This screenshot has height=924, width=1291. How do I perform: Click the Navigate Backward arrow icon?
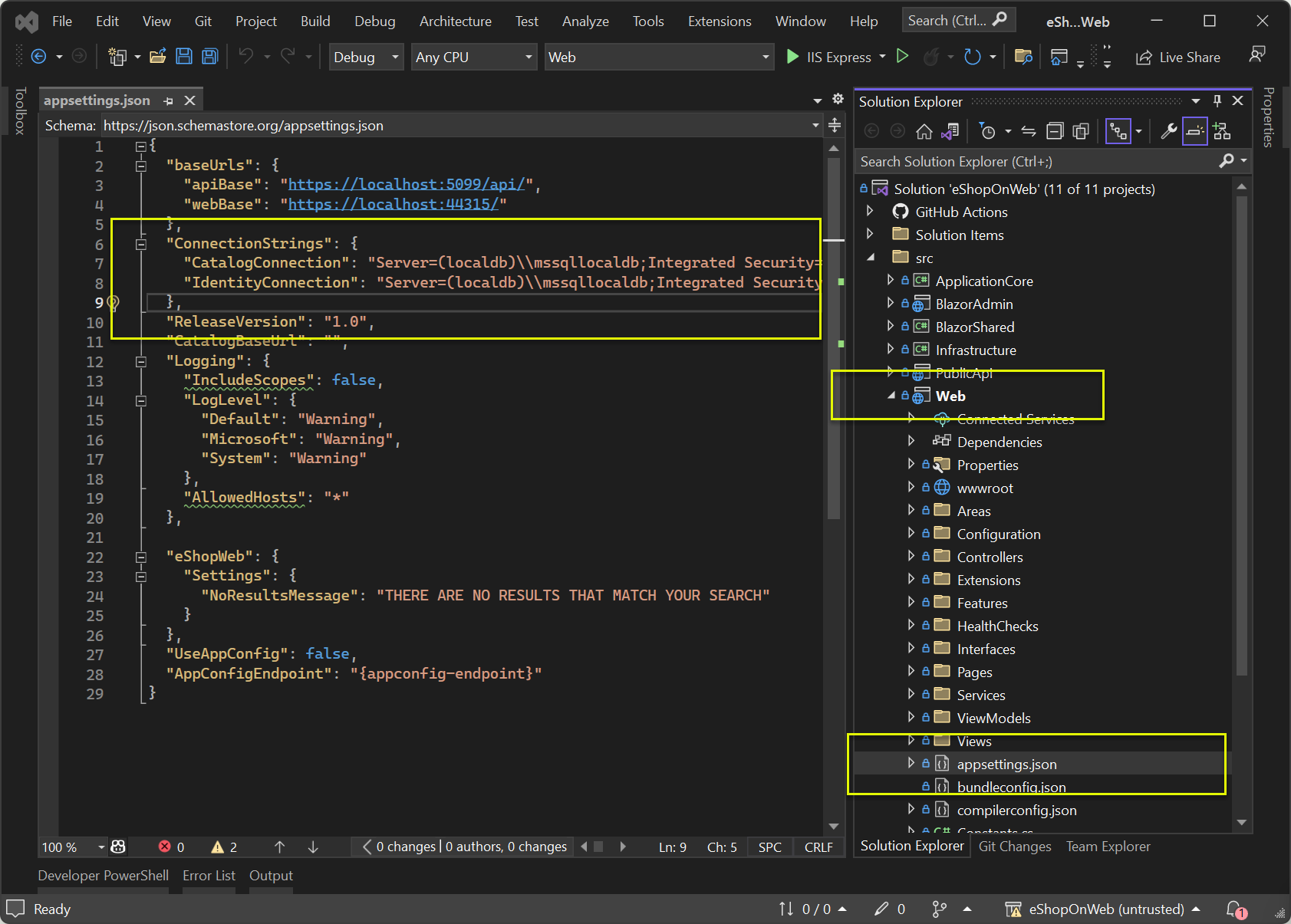[x=38, y=57]
